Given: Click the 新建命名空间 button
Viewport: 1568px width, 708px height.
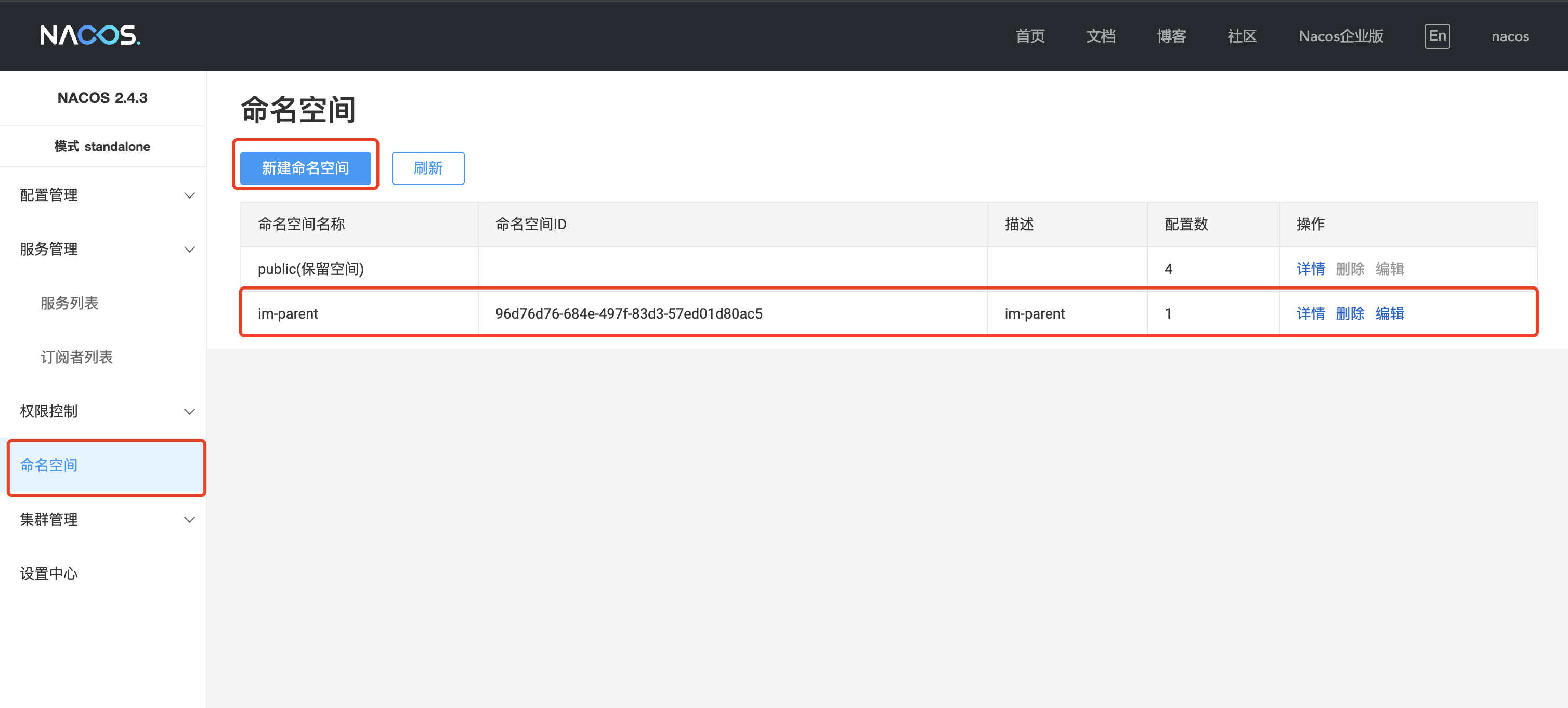Looking at the screenshot, I should click(x=305, y=168).
